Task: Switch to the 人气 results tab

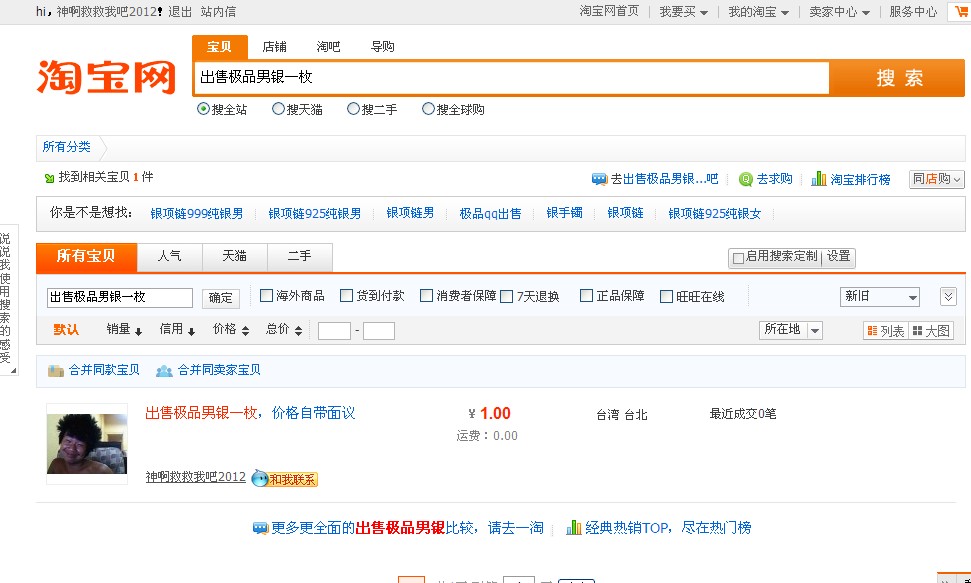Action: [170, 257]
